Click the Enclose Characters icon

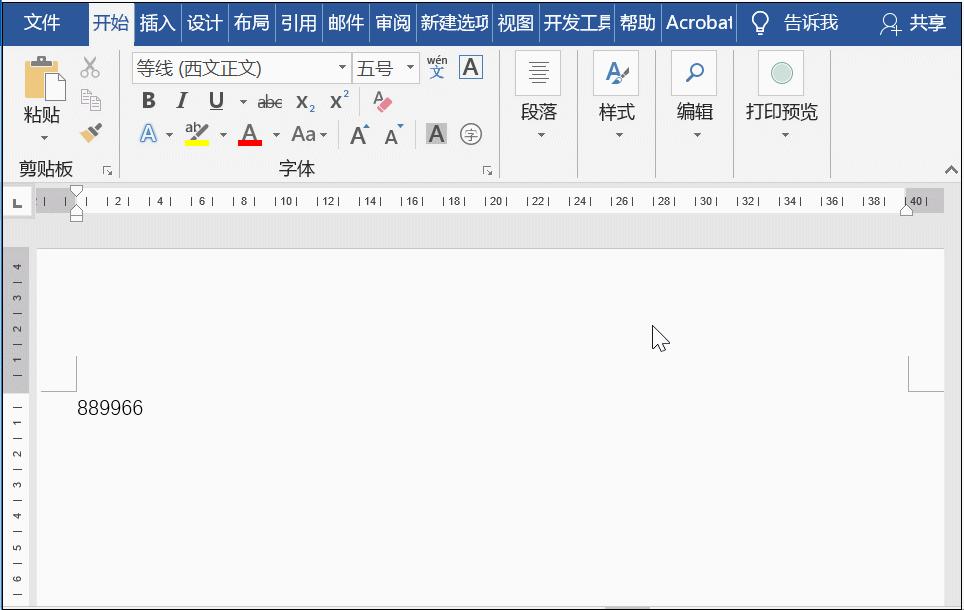tap(471, 134)
